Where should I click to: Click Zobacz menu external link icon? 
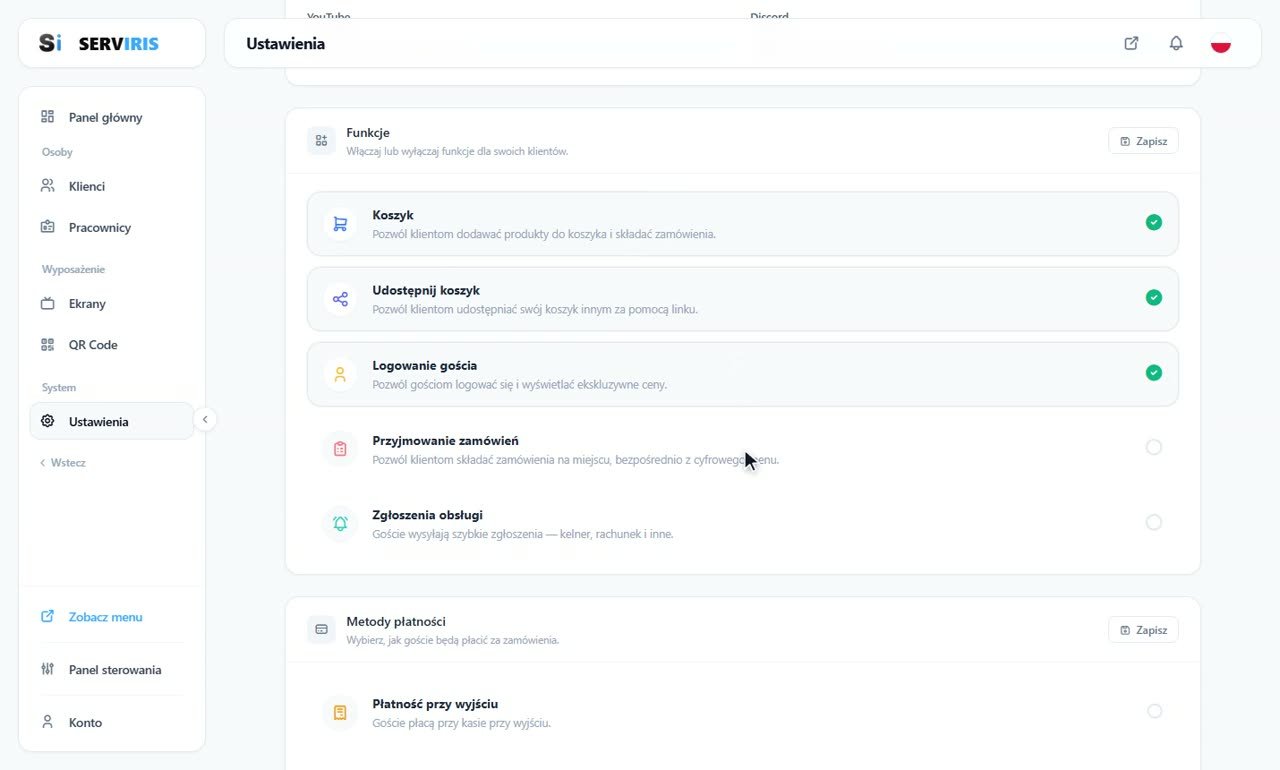pyautogui.click(x=47, y=617)
